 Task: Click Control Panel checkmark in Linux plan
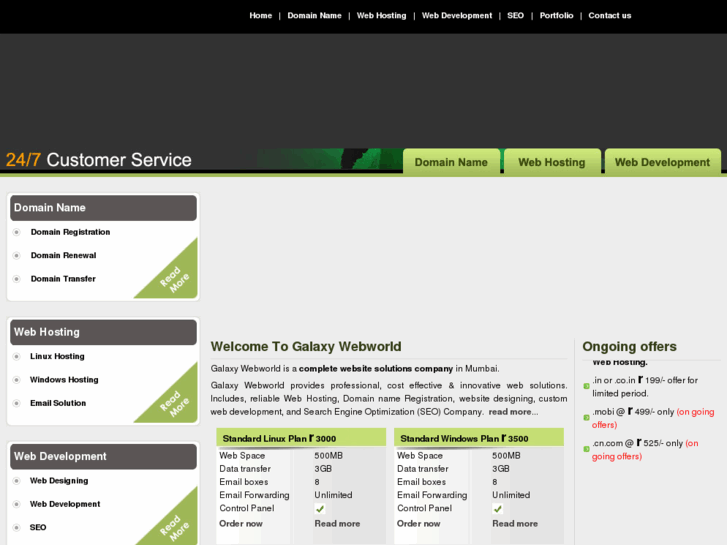[320, 509]
